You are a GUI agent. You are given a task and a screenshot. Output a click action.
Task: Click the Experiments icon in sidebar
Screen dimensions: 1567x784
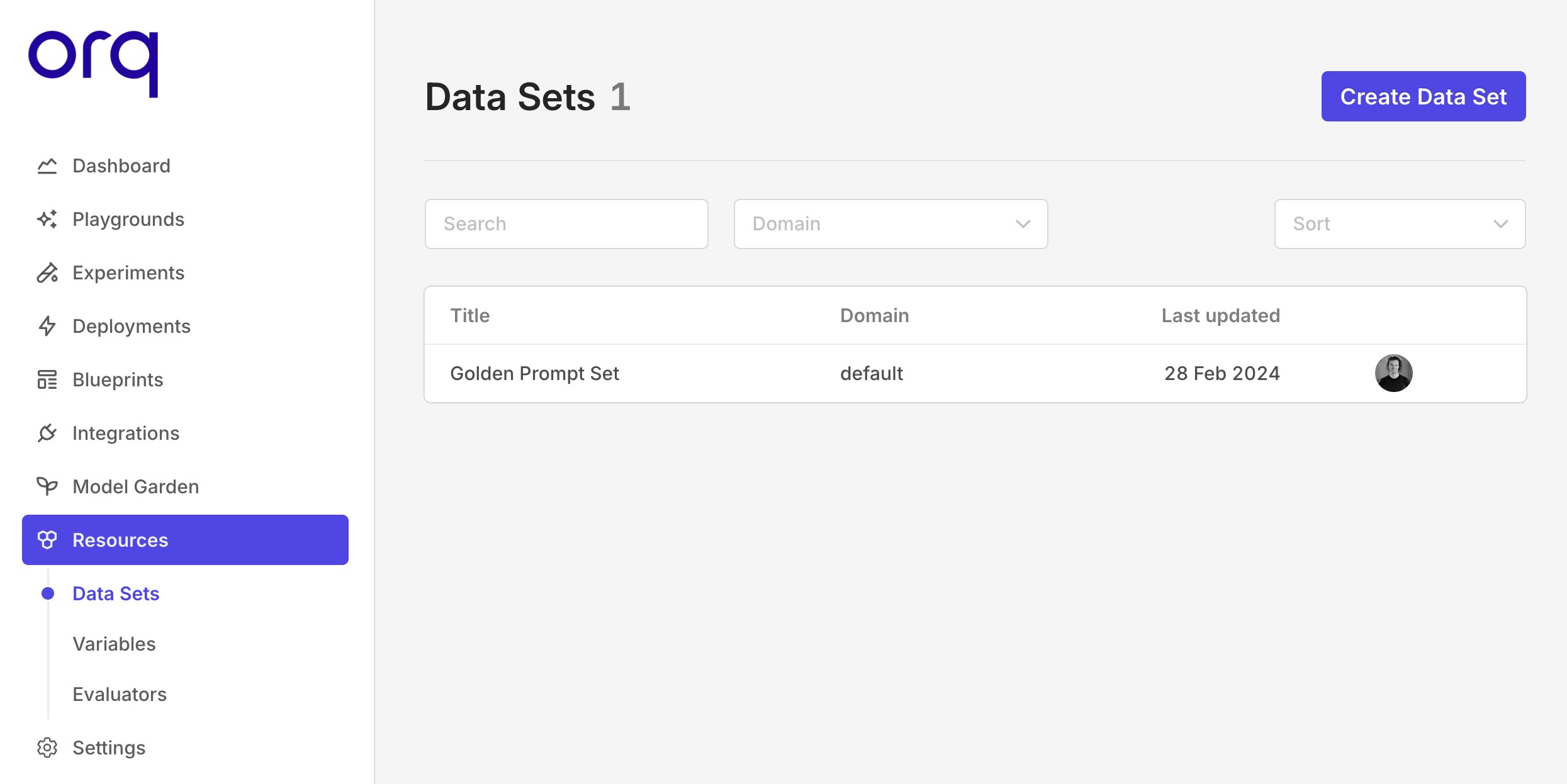[47, 273]
